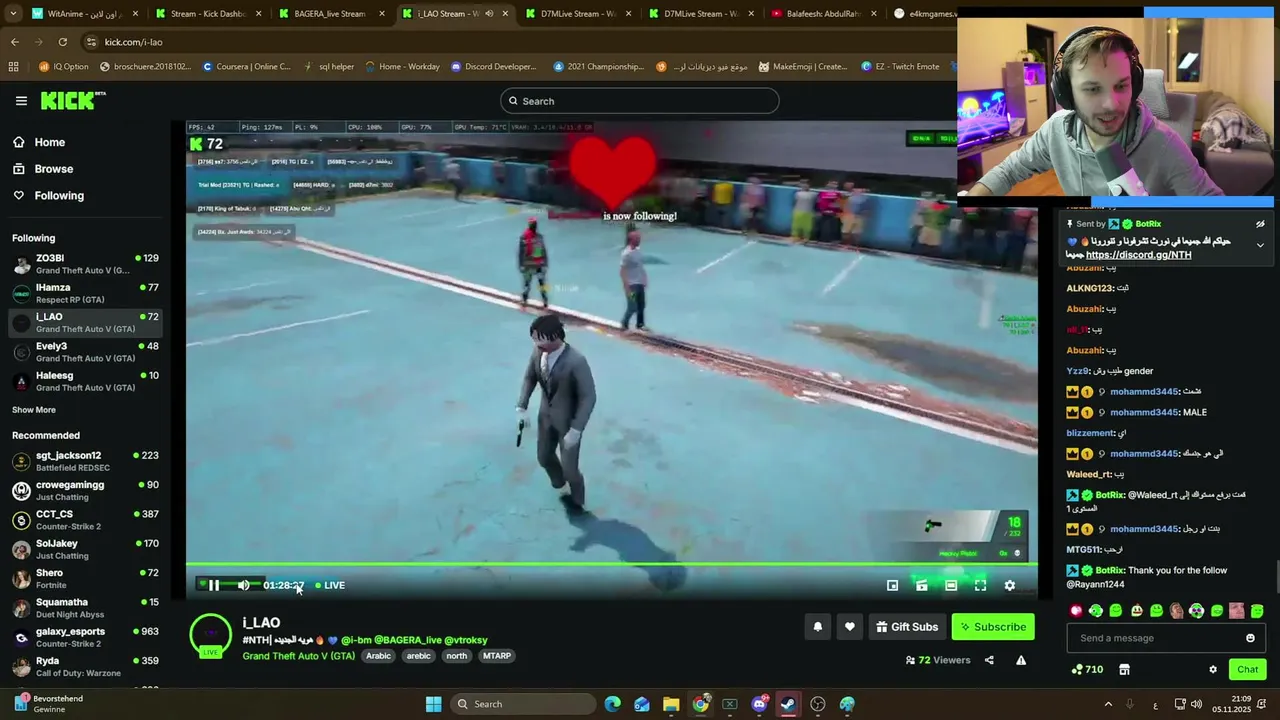Click the Kick logo

click(72, 100)
